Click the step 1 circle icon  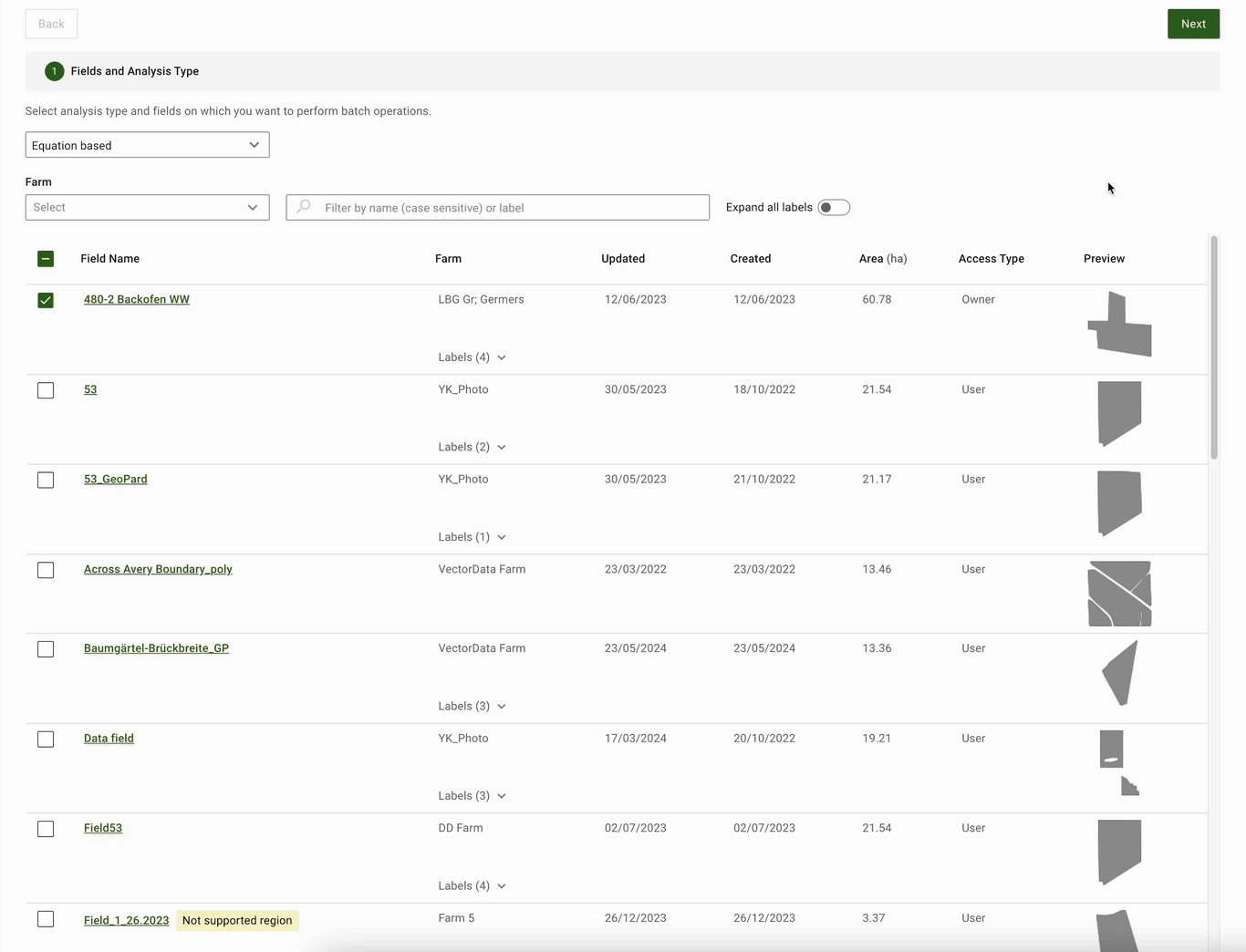tap(54, 71)
